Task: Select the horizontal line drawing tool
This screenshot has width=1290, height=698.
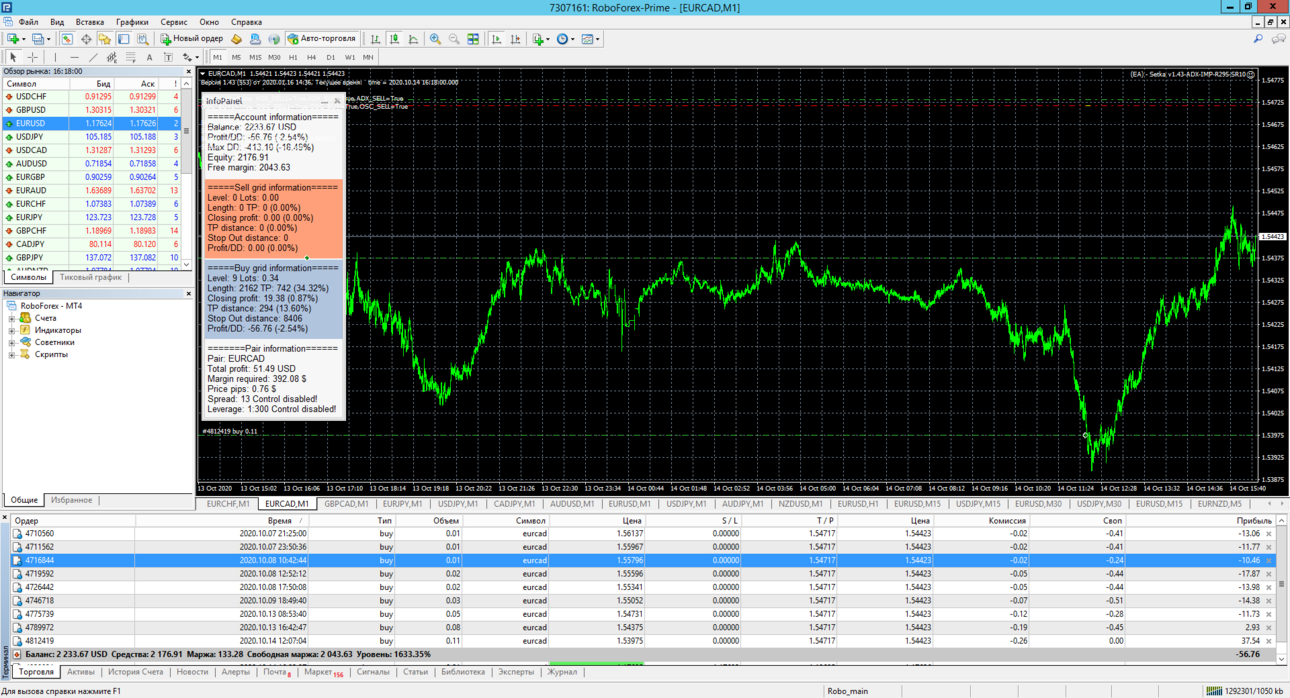Action: 74,57
